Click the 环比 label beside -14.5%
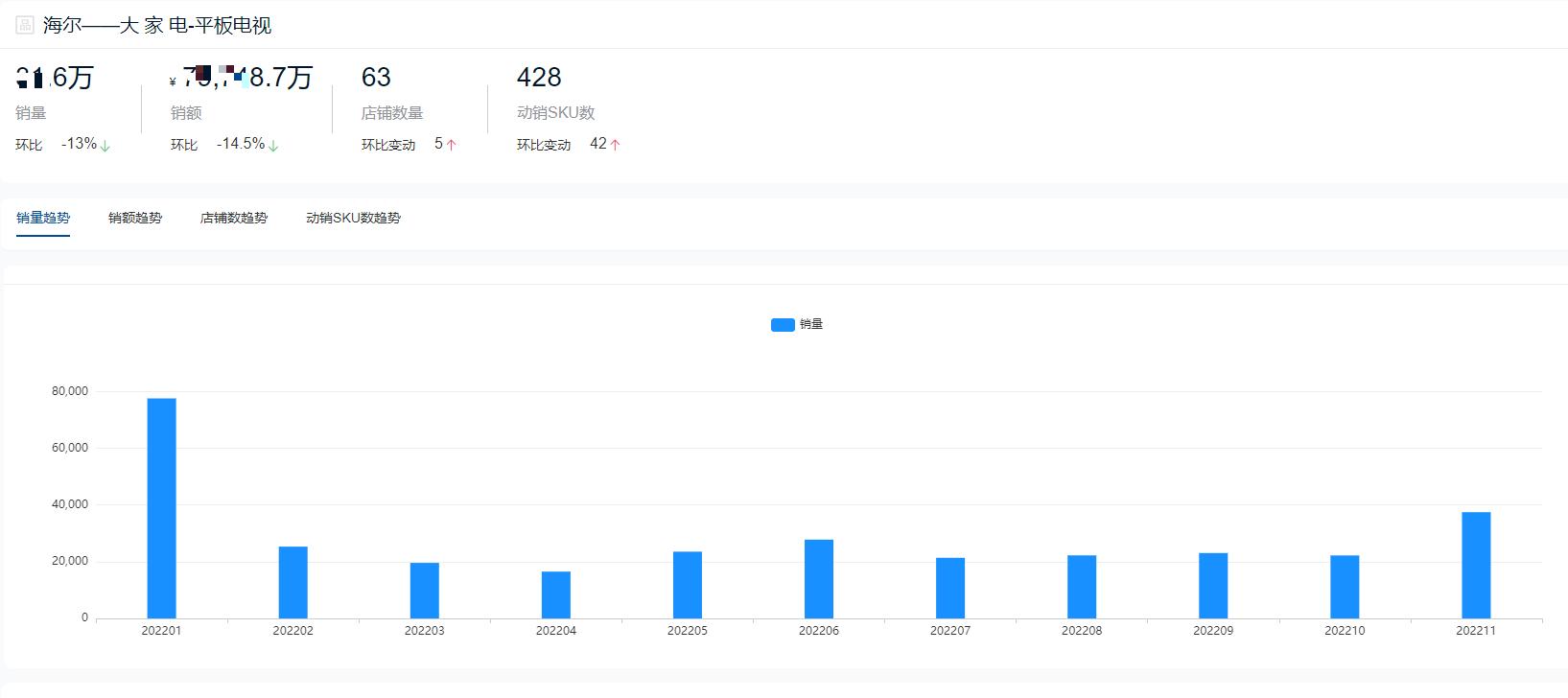 (184, 145)
